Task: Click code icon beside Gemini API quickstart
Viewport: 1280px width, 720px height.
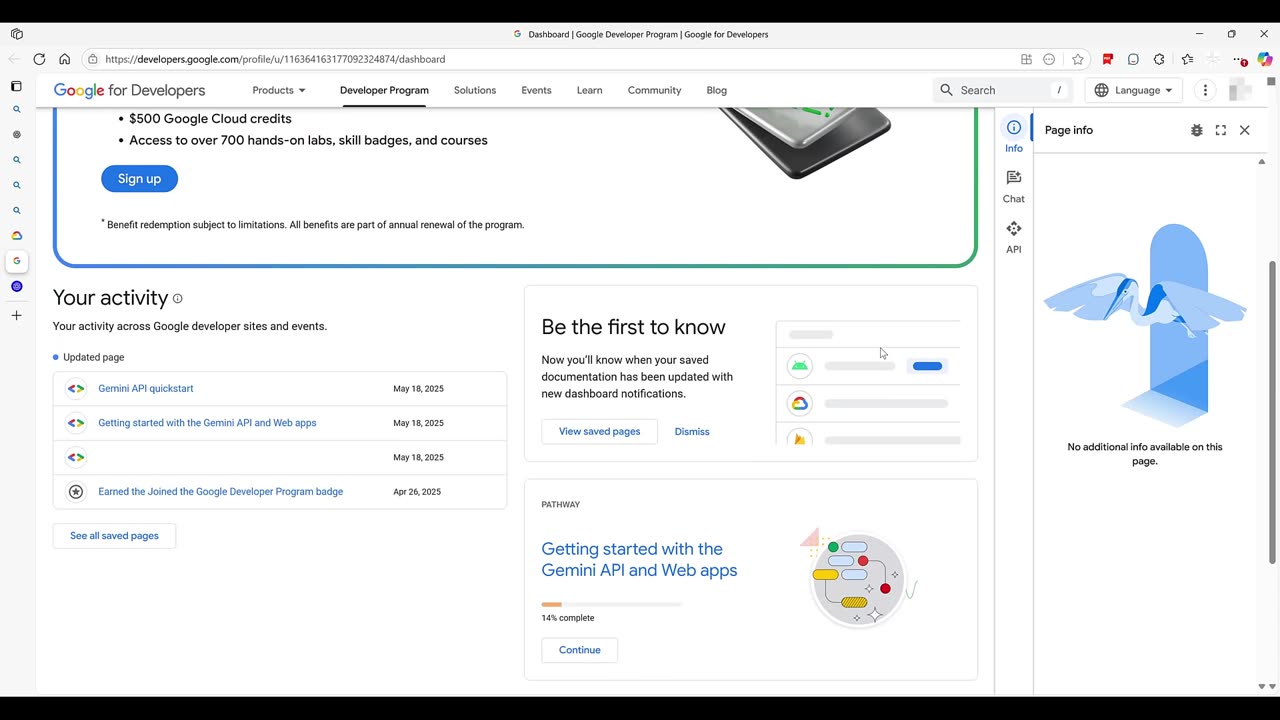Action: point(76,389)
